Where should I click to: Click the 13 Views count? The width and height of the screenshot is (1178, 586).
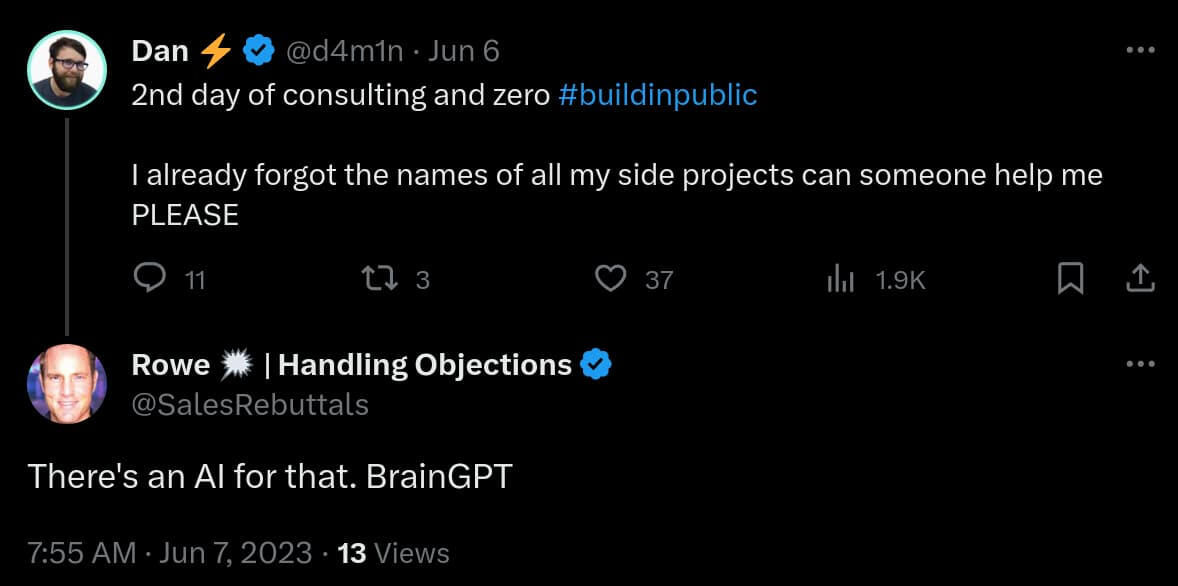(x=394, y=552)
